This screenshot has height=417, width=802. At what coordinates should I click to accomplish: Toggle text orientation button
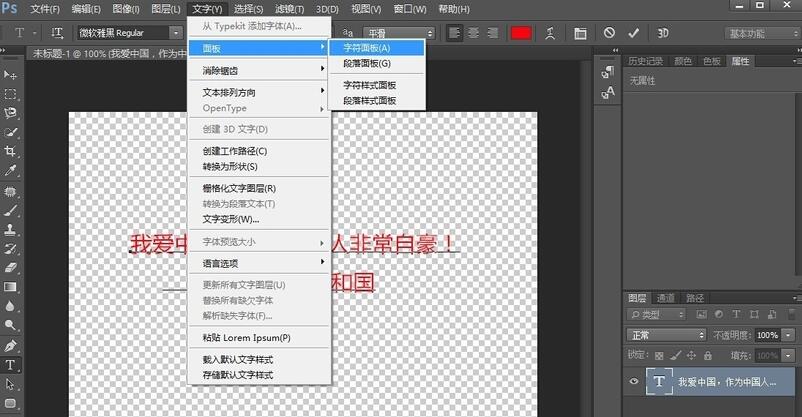pos(57,33)
